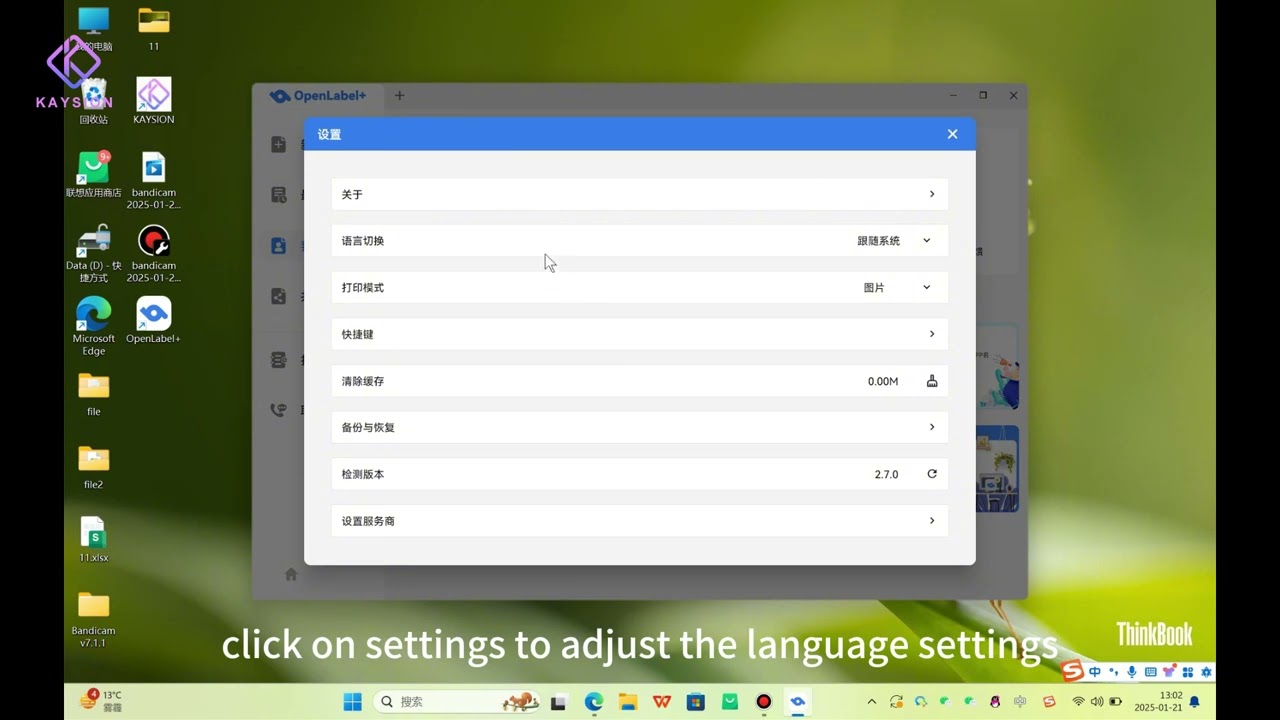
Task: Add a new tab with plus button
Action: (399, 96)
